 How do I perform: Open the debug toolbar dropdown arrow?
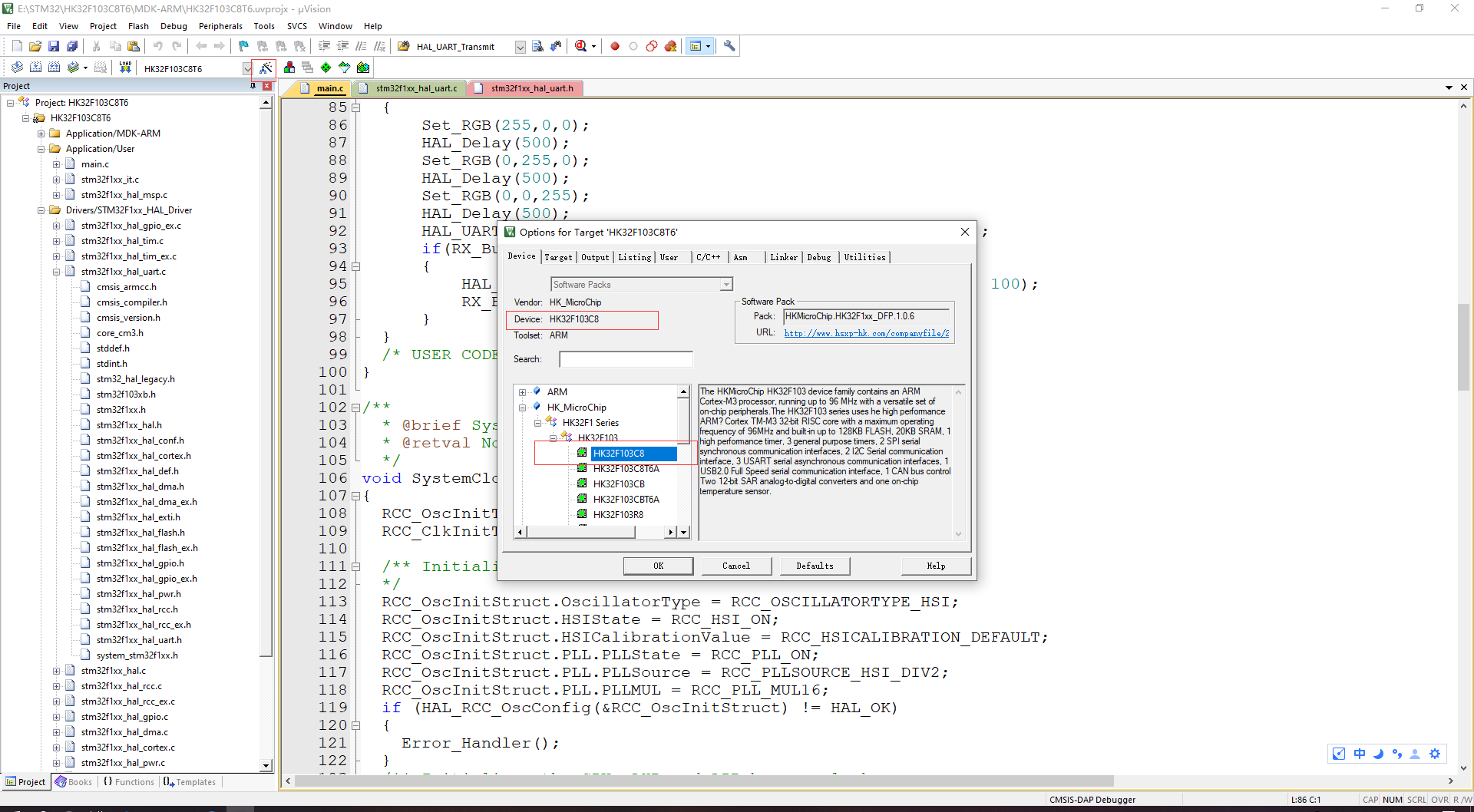click(x=593, y=46)
